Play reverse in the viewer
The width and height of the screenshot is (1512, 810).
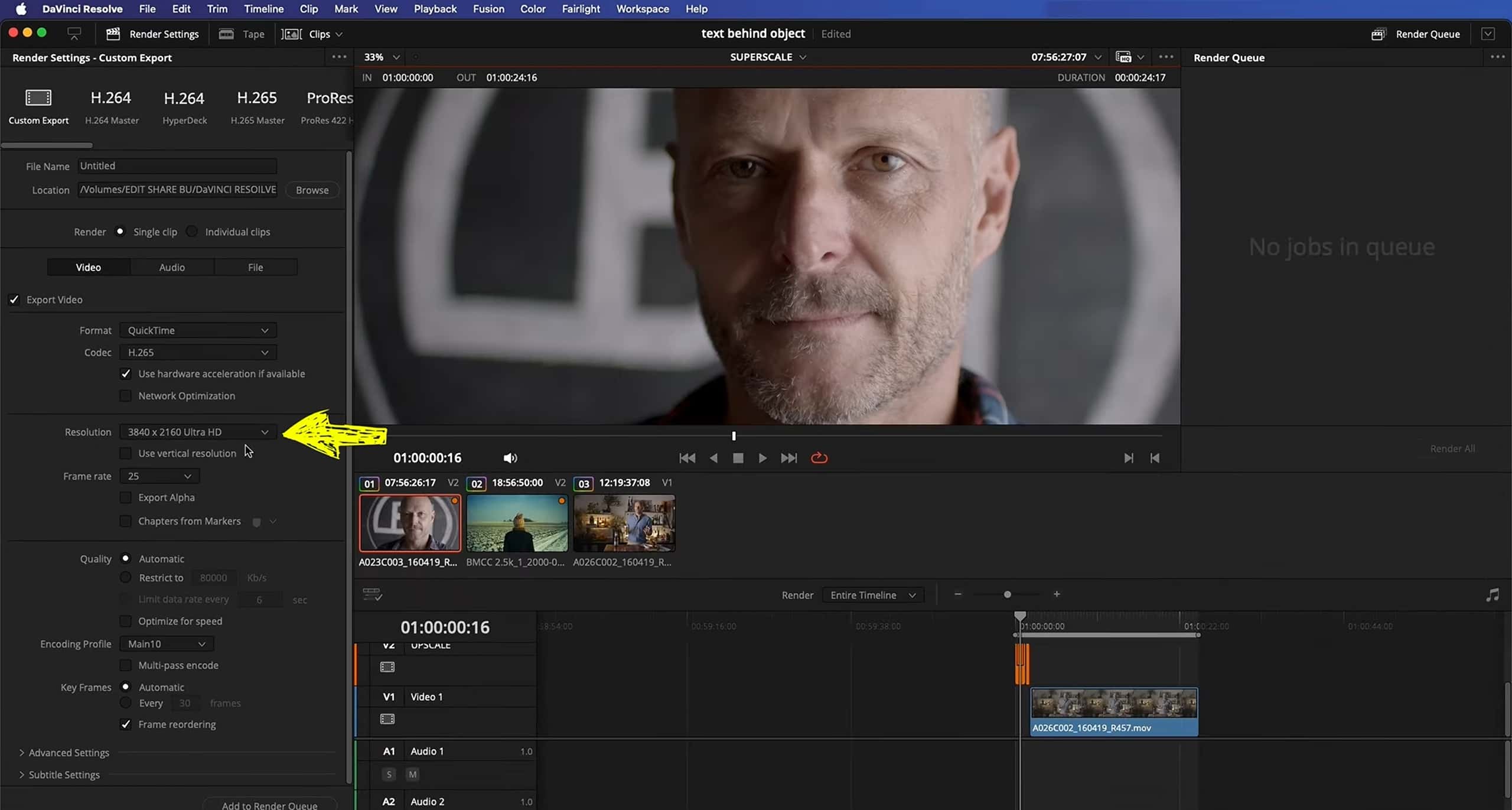pos(713,458)
